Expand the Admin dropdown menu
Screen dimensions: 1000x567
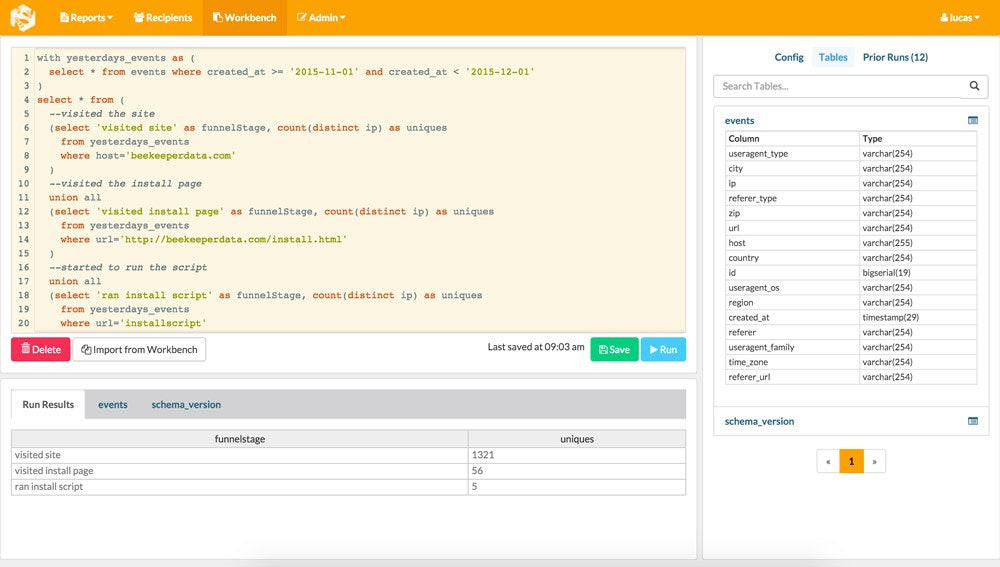tap(321, 18)
